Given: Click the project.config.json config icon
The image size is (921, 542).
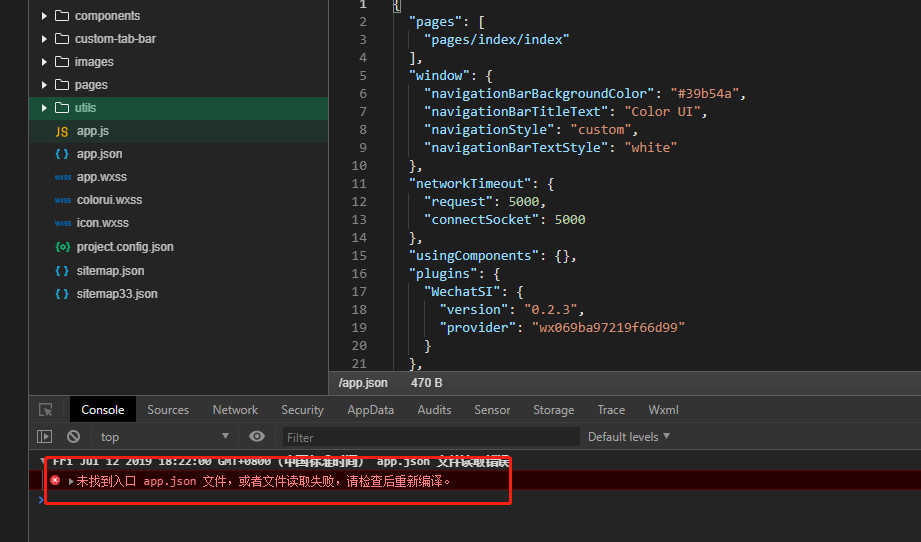Looking at the screenshot, I should point(62,247).
